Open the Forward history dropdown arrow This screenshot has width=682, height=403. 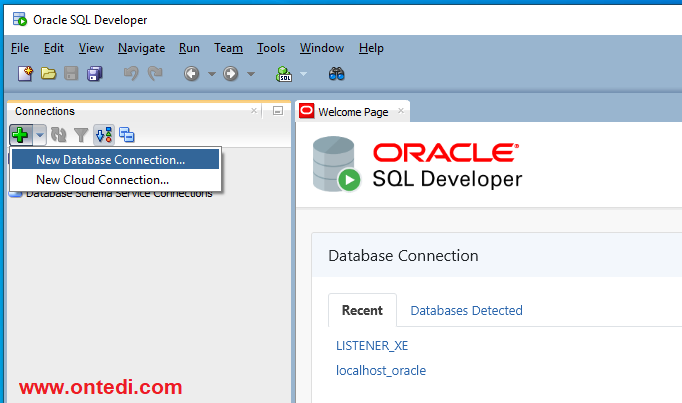[251, 74]
